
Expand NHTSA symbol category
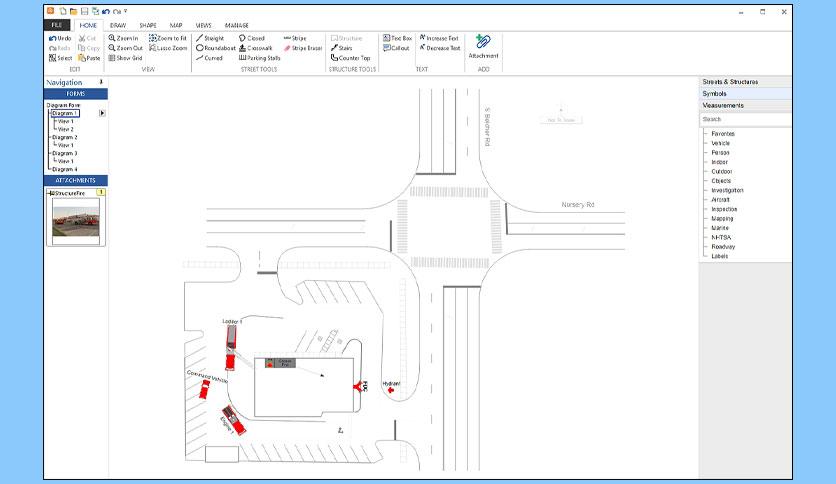point(721,237)
